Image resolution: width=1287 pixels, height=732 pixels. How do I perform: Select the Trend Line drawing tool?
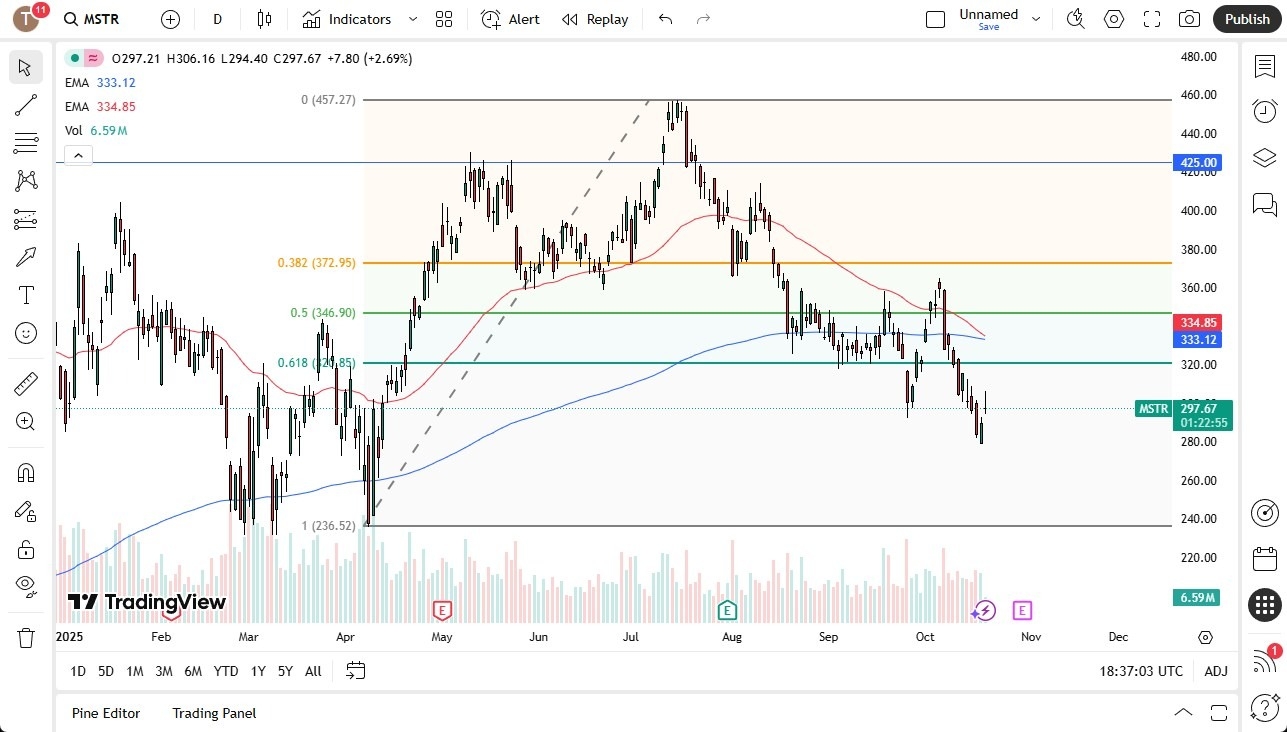(x=25, y=105)
